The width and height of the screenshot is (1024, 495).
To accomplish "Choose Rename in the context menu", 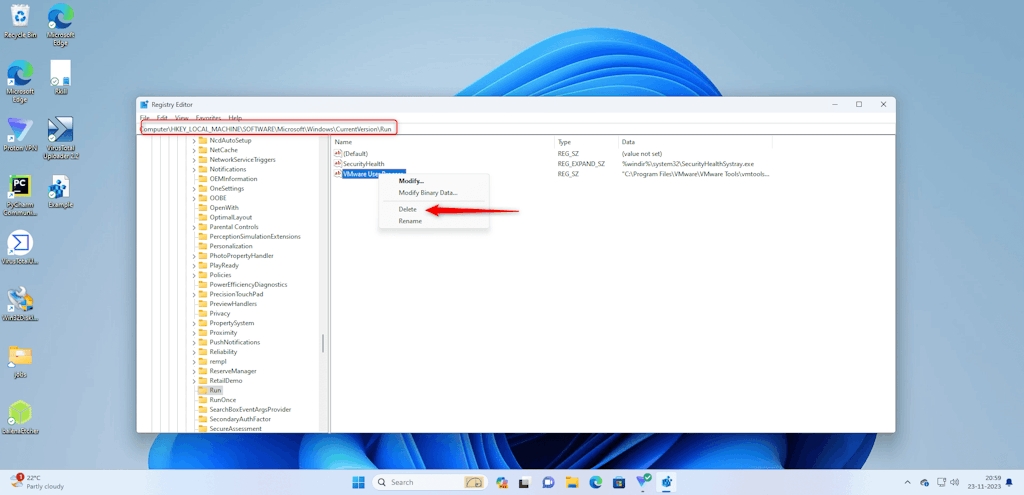I will (x=410, y=221).
